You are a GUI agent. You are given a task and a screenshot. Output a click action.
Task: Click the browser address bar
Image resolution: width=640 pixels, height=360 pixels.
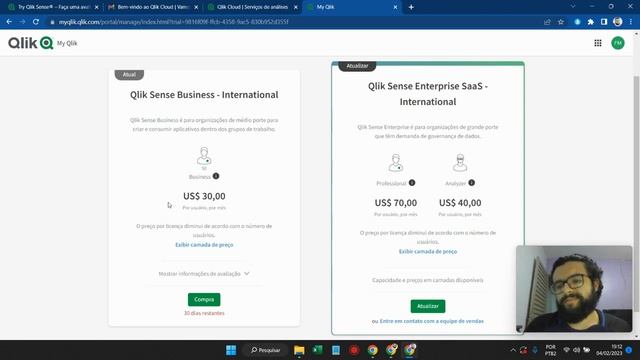[x=294, y=22]
